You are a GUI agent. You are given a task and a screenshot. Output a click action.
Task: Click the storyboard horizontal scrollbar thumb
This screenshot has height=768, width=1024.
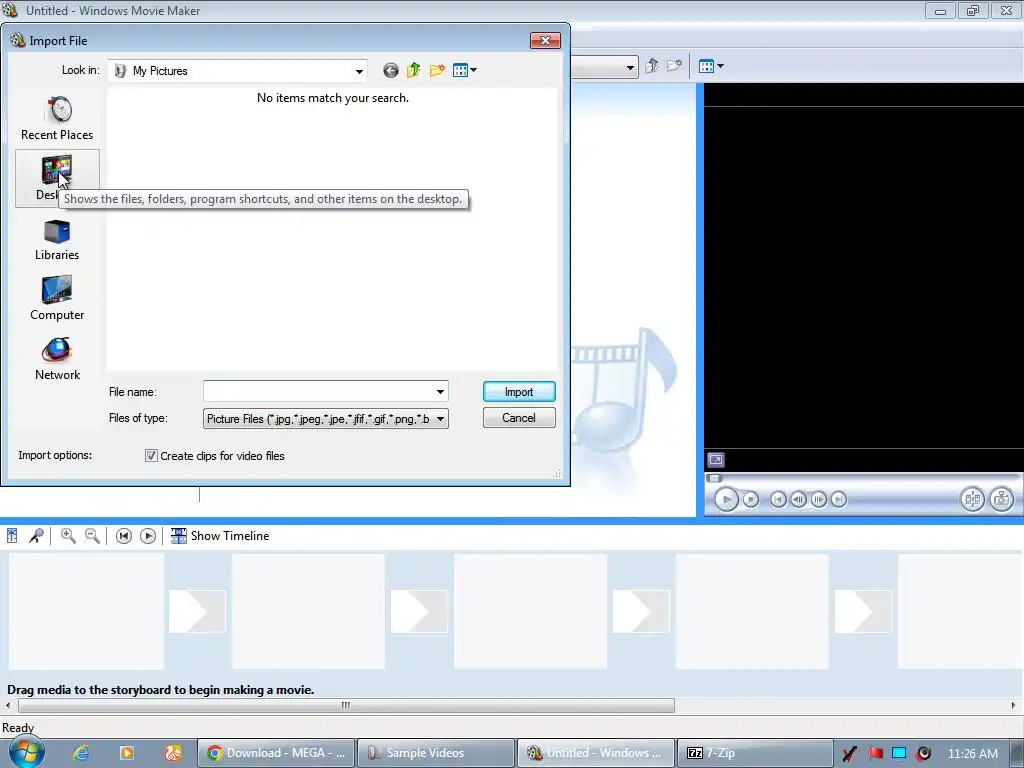pos(346,705)
